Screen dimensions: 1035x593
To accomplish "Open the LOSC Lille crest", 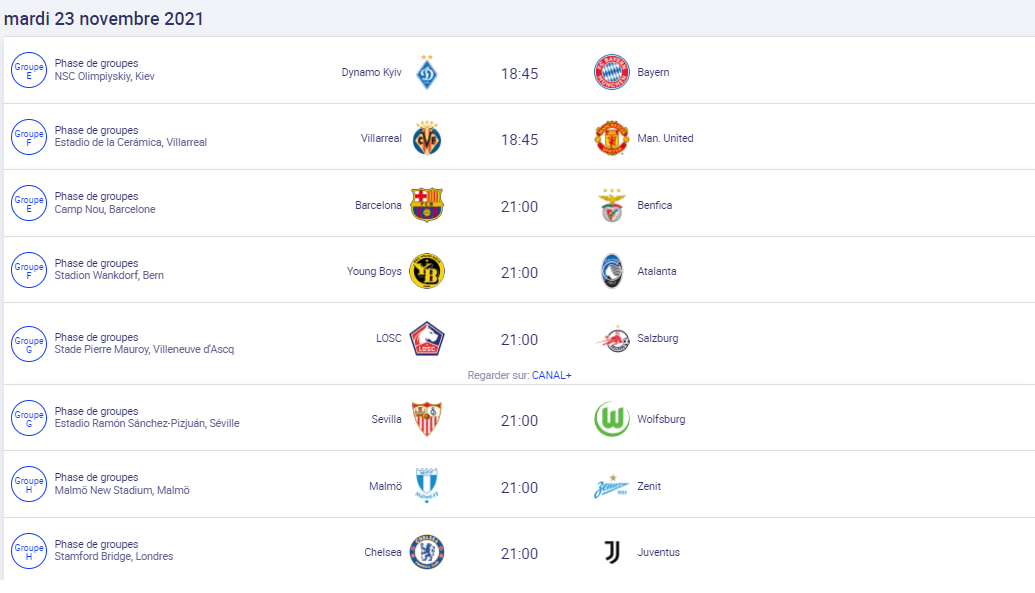I will pos(427,339).
